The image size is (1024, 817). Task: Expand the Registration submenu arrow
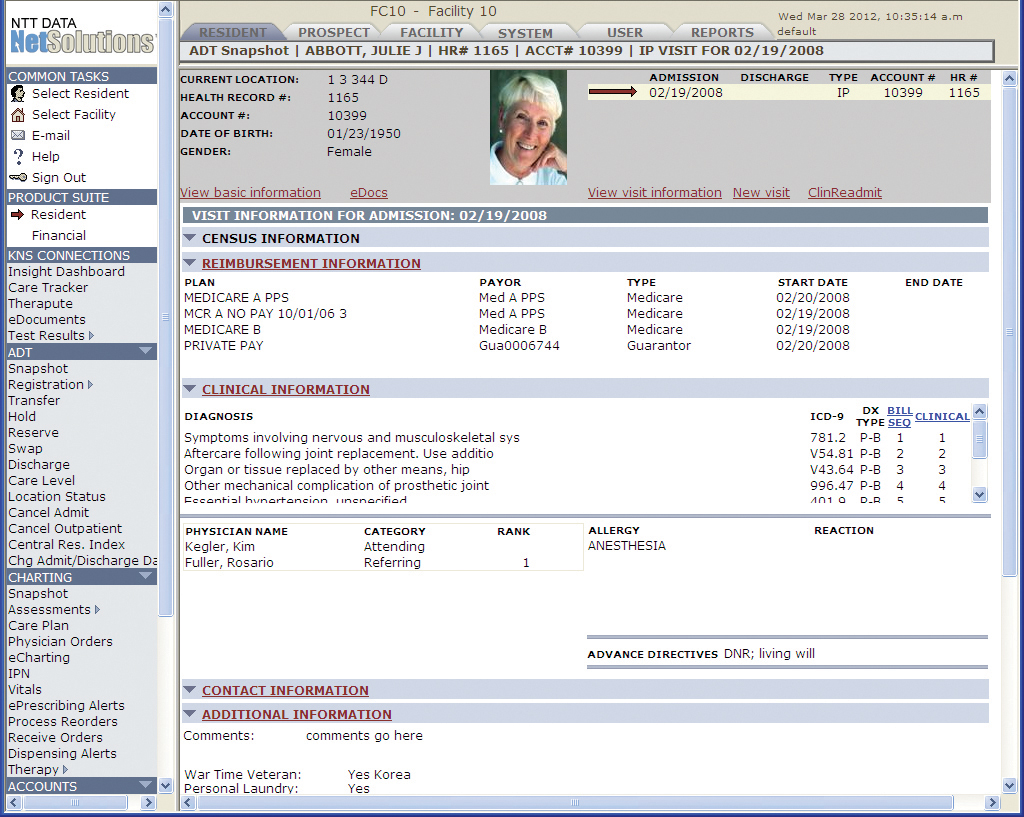[90, 385]
